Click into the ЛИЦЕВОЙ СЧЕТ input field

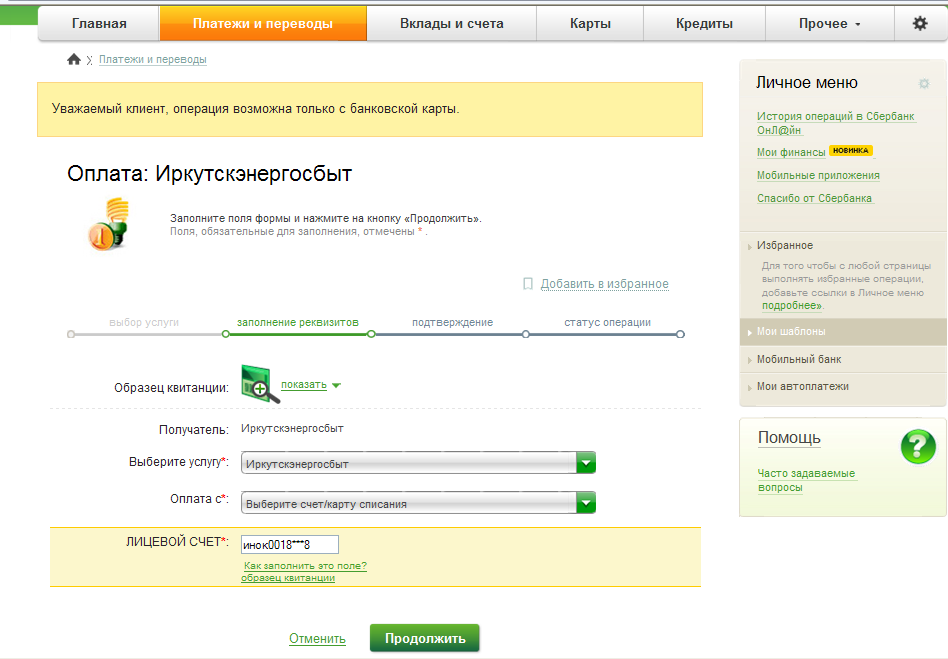290,544
